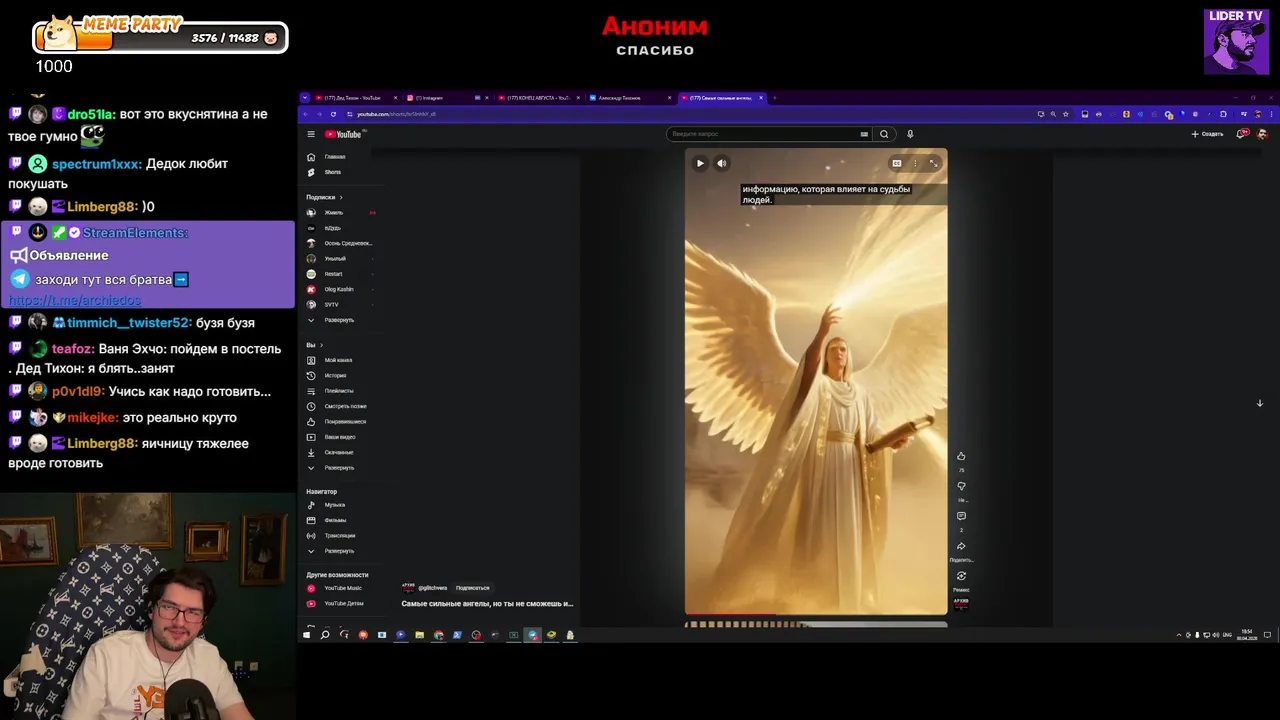This screenshot has width=1280, height=720.
Task: Open Фильмы in Навигатор
Action: point(335,520)
